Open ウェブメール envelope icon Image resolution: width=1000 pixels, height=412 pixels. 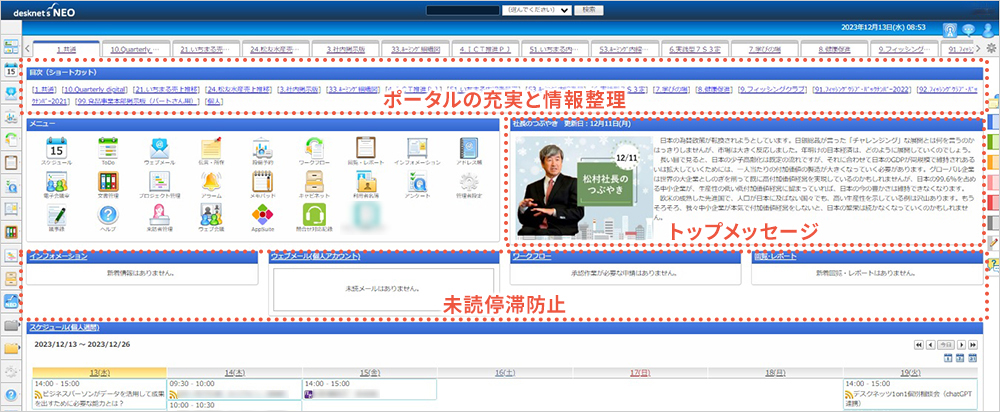[159, 148]
